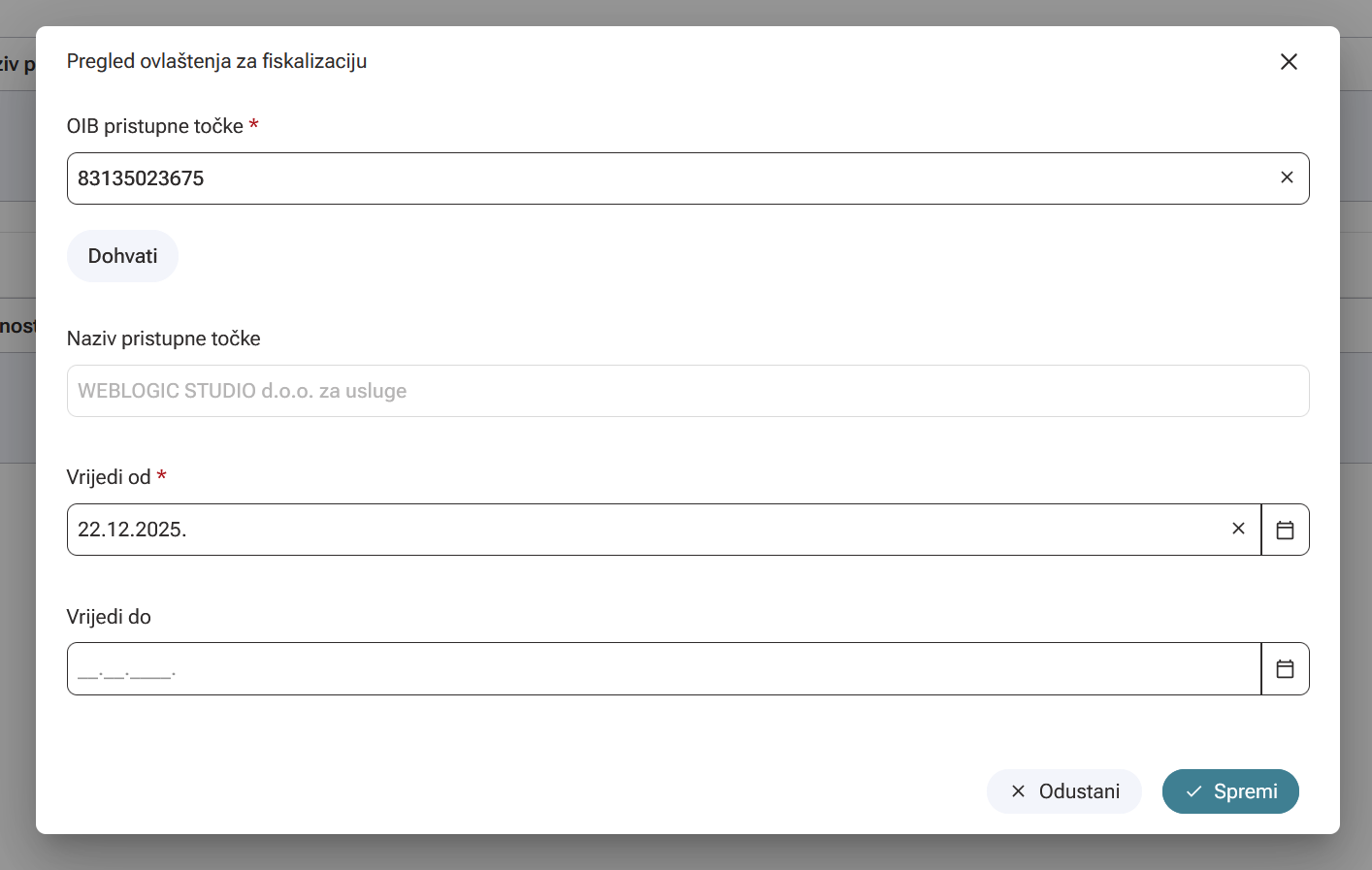The height and width of the screenshot is (870, 1372).
Task: Open the Vrijedi do calendar picker
Action: [1285, 669]
